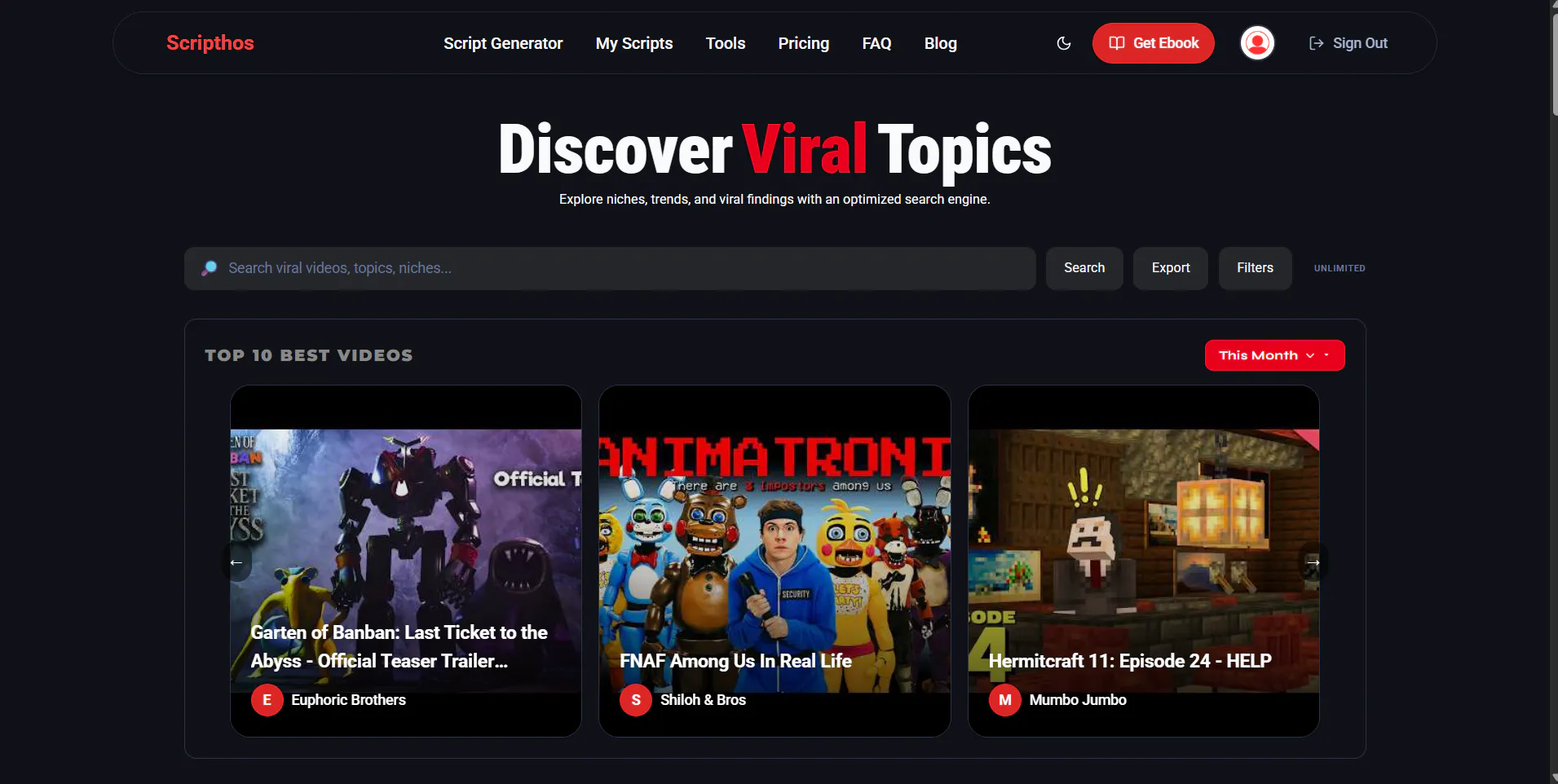Open the Tools menu
This screenshot has width=1558, height=784.
(726, 43)
